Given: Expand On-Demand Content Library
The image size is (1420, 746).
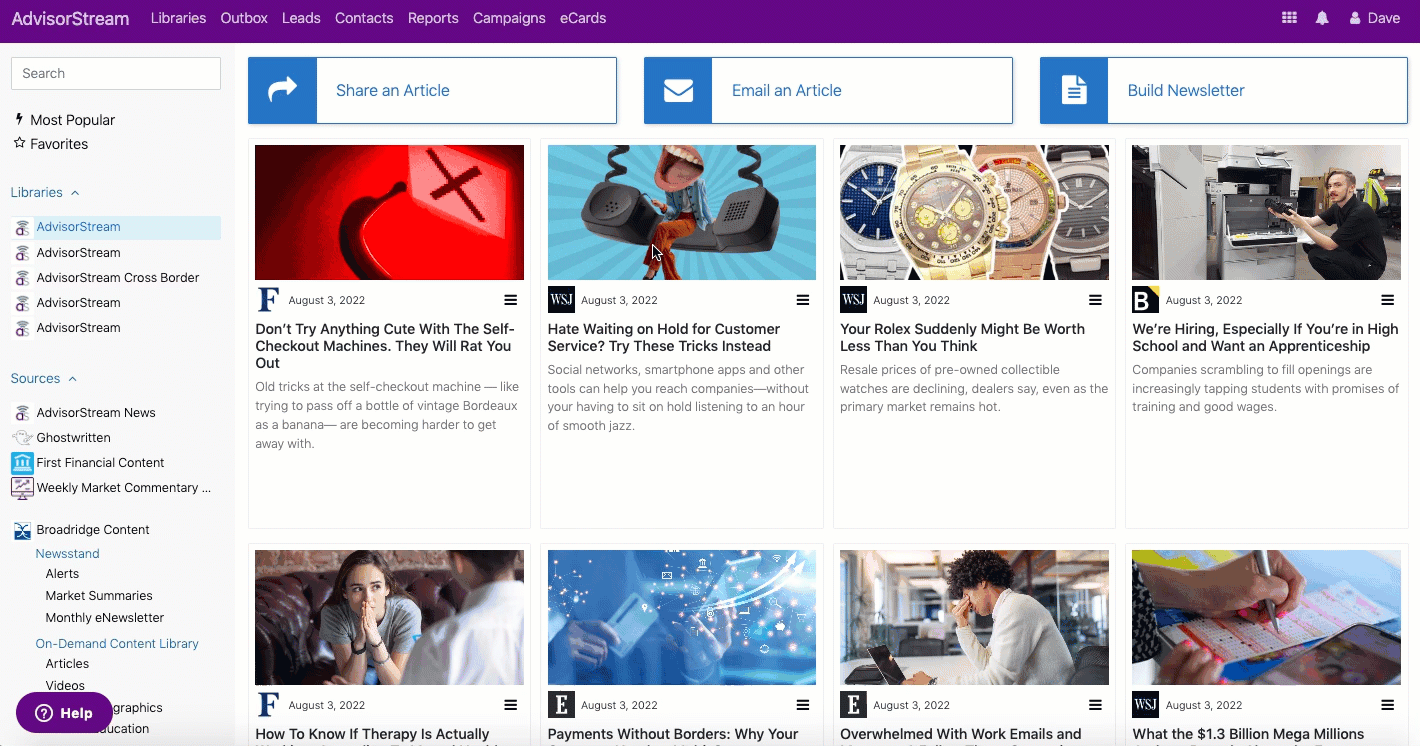Looking at the screenshot, I should pos(117,643).
